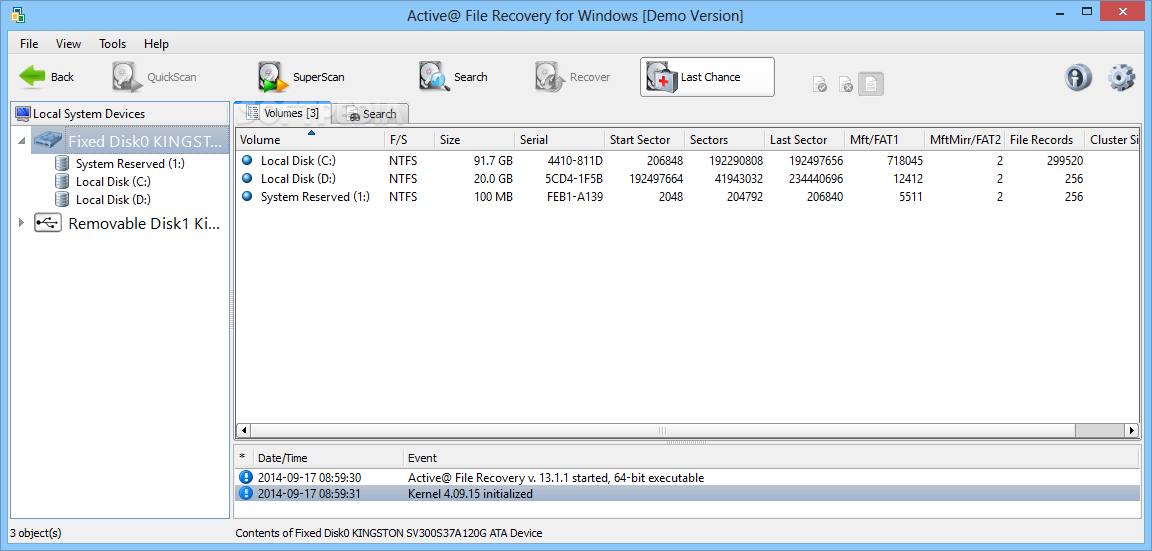Click the 299520 file records value

tap(1064, 160)
